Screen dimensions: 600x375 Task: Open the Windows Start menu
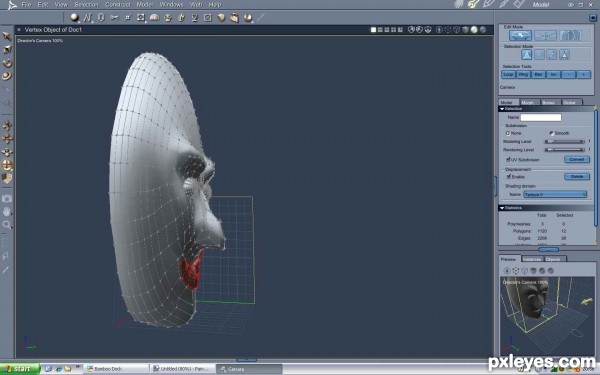click(x=19, y=369)
